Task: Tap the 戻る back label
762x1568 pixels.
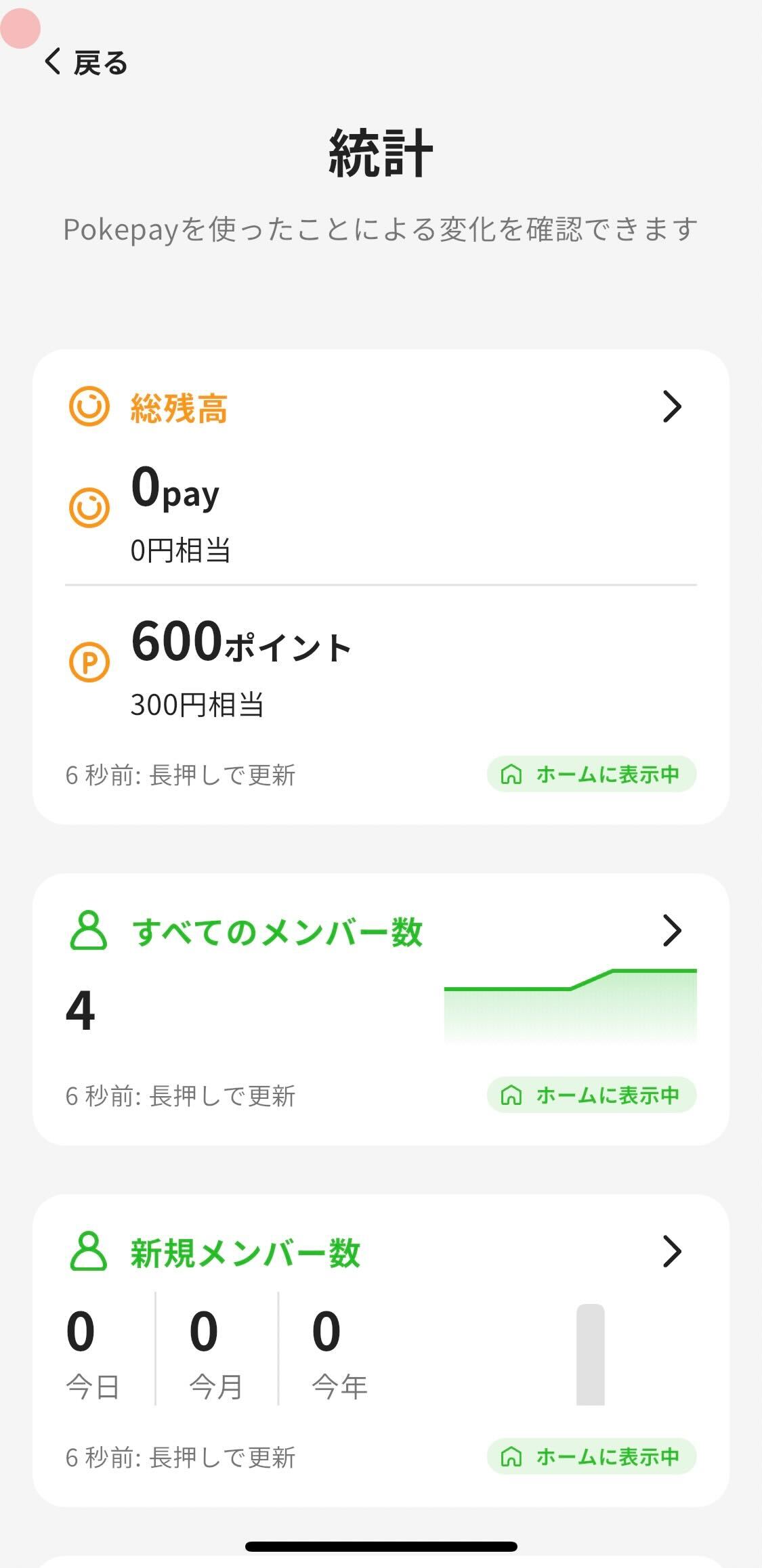Action: (100, 63)
